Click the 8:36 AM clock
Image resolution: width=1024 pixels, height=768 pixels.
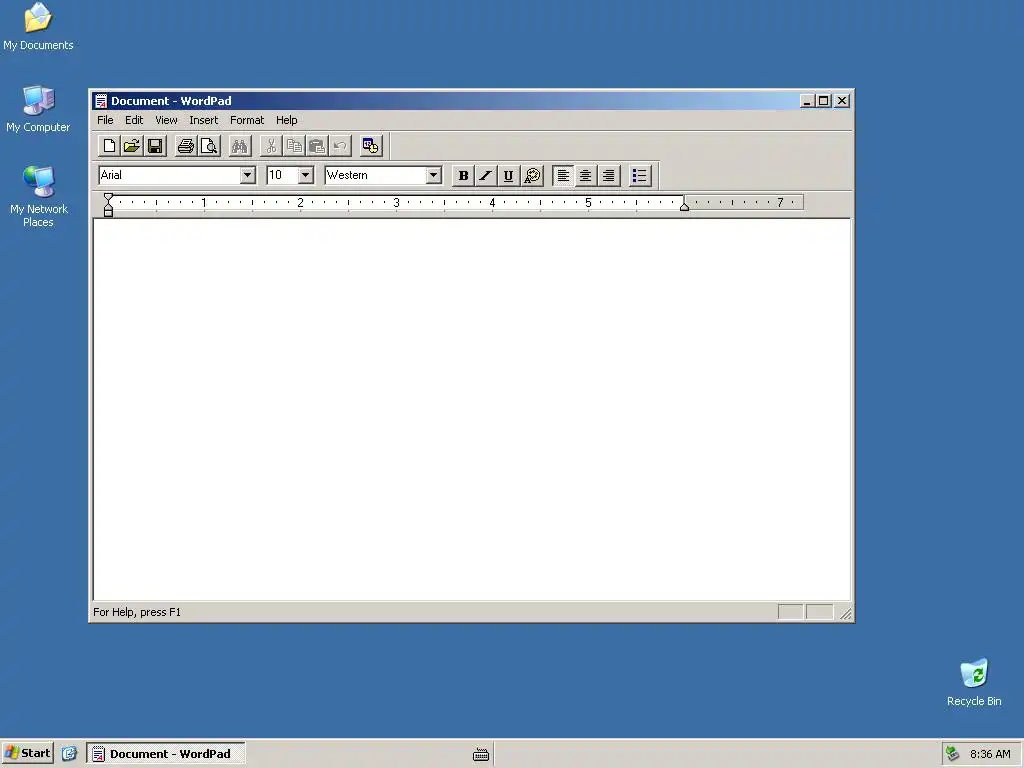[990, 754]
